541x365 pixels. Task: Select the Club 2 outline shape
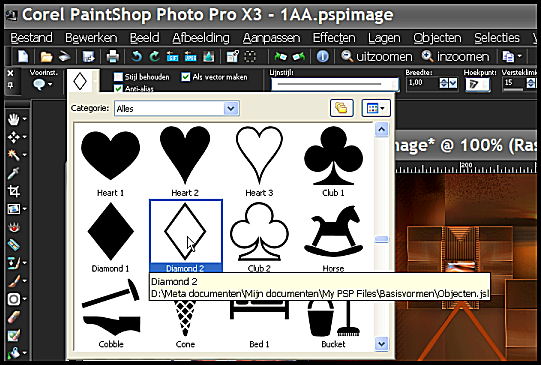point(259,237)
